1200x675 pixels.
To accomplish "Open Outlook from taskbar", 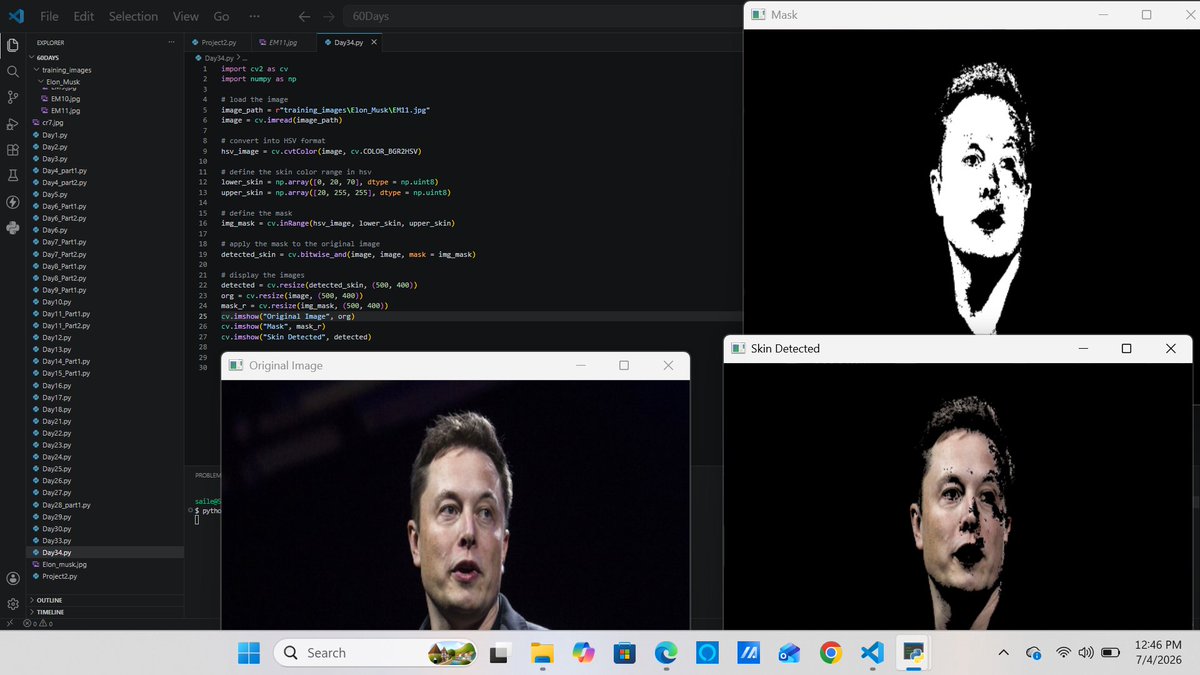I will coord(789,653).
